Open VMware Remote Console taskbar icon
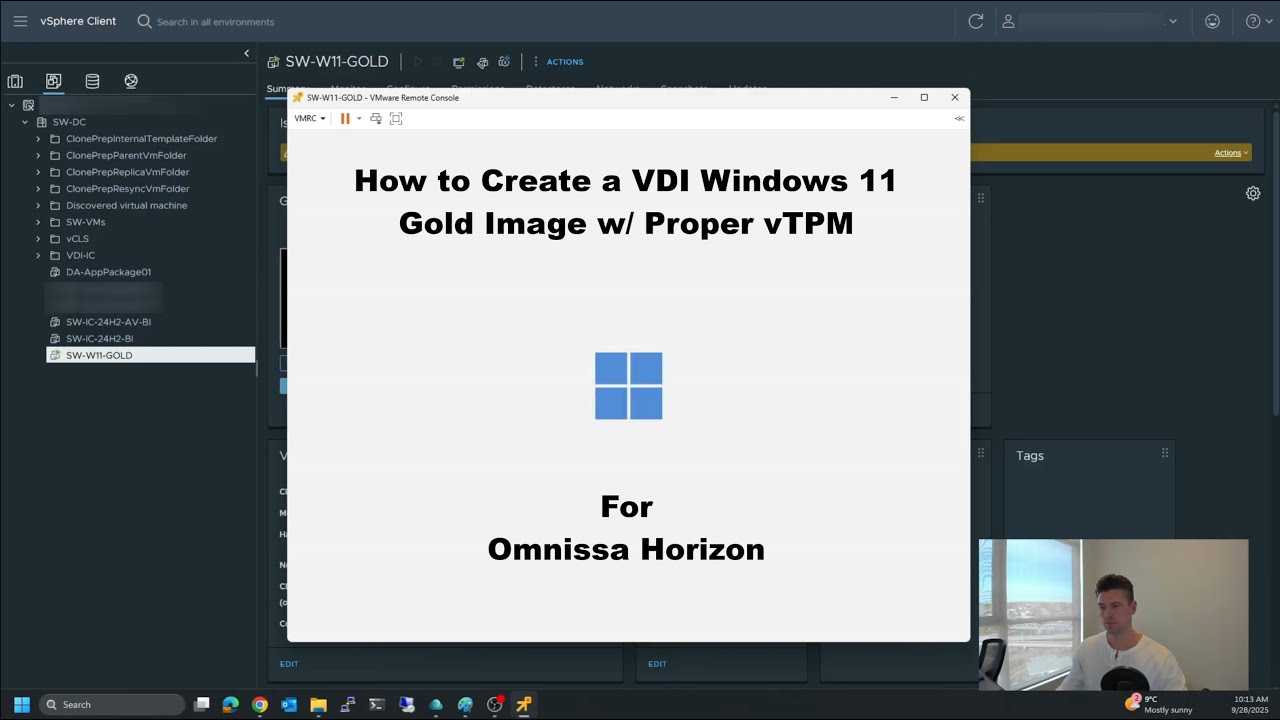 tap(523, 704)
